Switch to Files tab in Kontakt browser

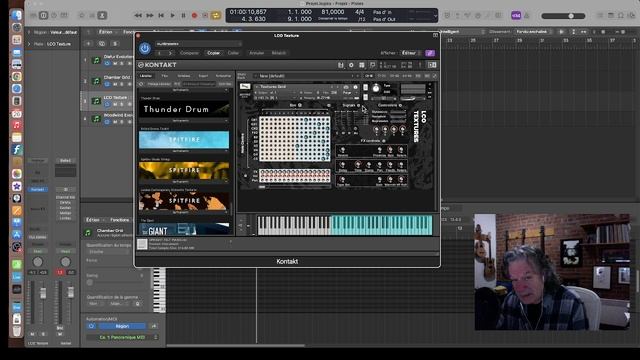tap(164, 76)
